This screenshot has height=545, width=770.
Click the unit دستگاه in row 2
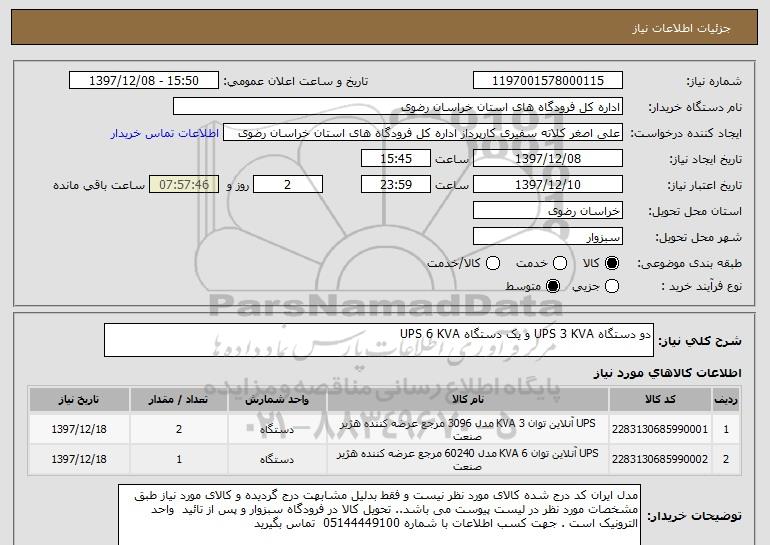point(277,459)
